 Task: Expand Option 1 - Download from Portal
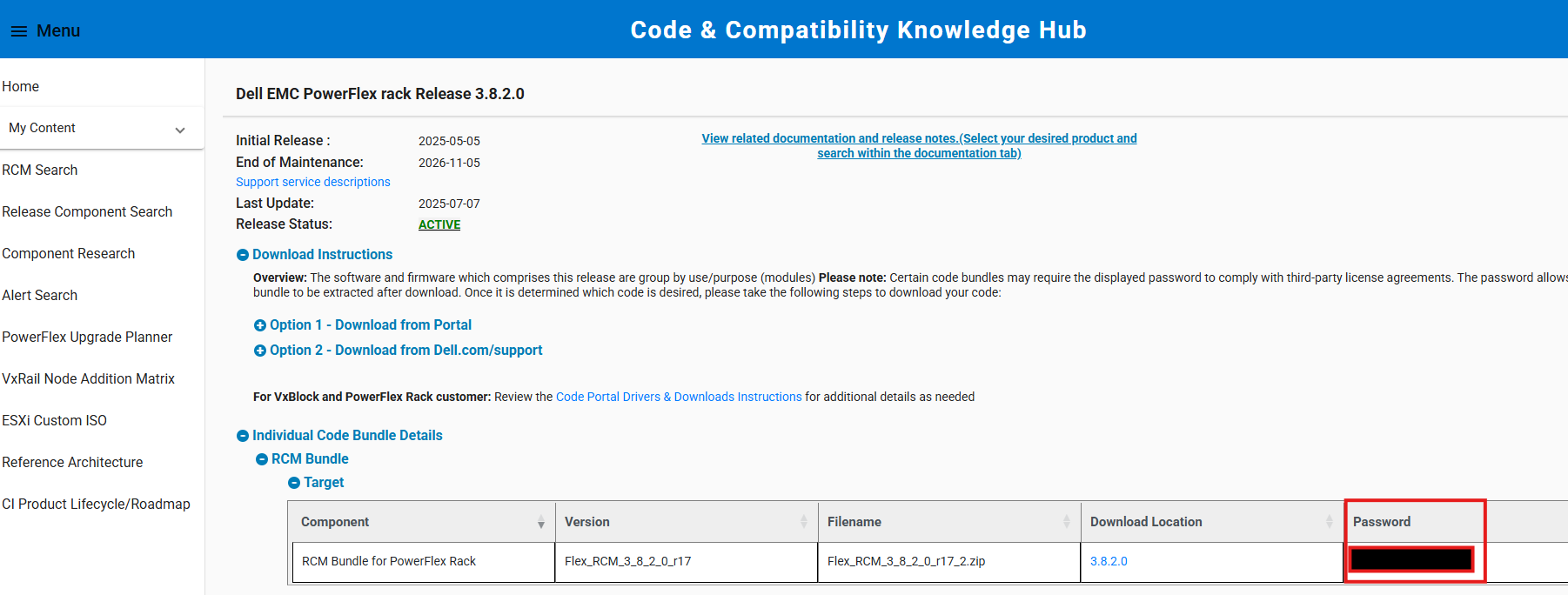(371, 325)
